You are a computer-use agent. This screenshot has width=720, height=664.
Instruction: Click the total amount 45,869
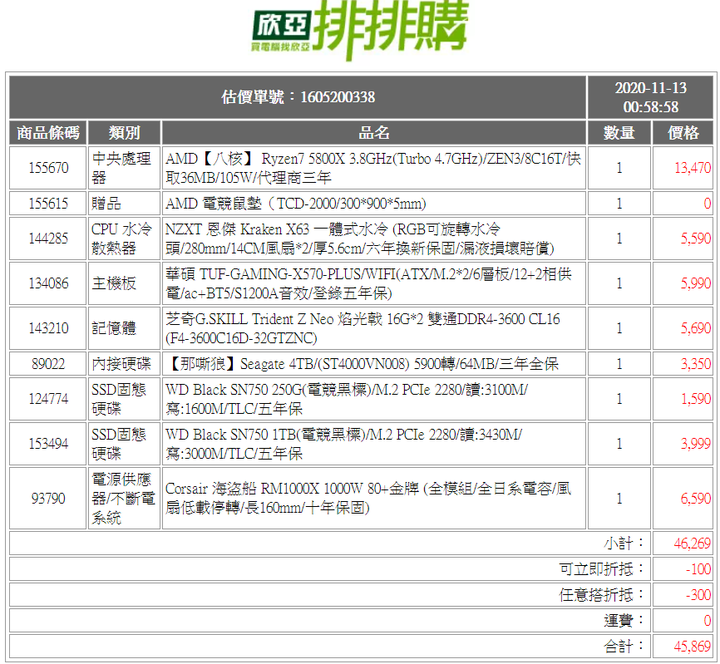click(x=692, y=647)
